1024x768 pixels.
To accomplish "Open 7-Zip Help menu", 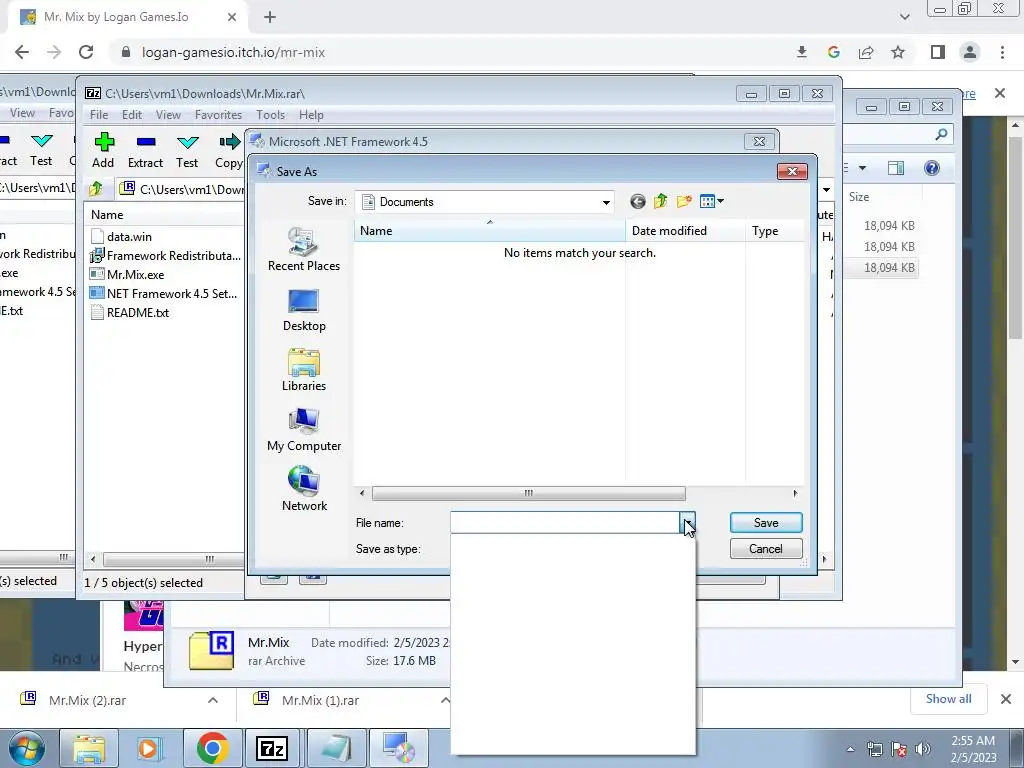I will [x=311, y=115].
